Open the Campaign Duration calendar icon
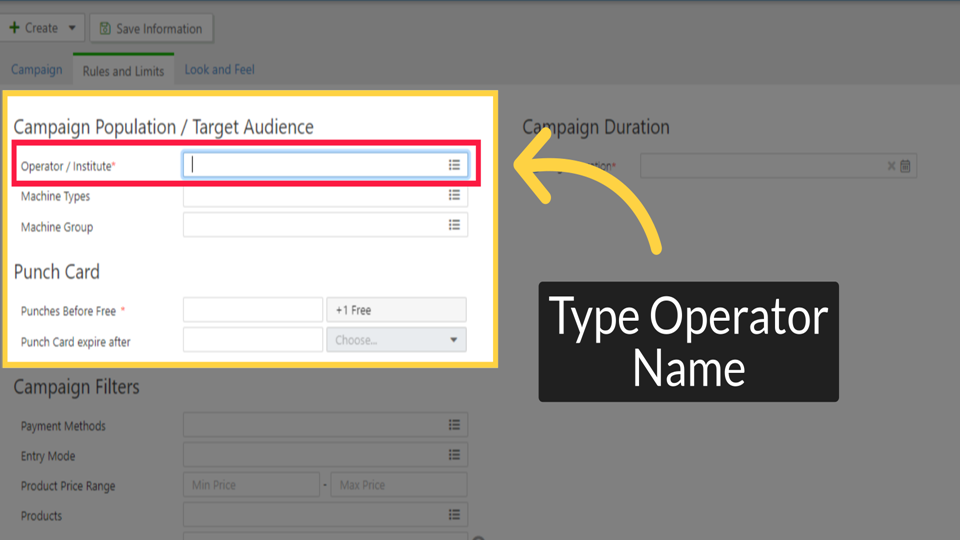The width and height of the screenshot is (960, 540). (x=906, y=166)
